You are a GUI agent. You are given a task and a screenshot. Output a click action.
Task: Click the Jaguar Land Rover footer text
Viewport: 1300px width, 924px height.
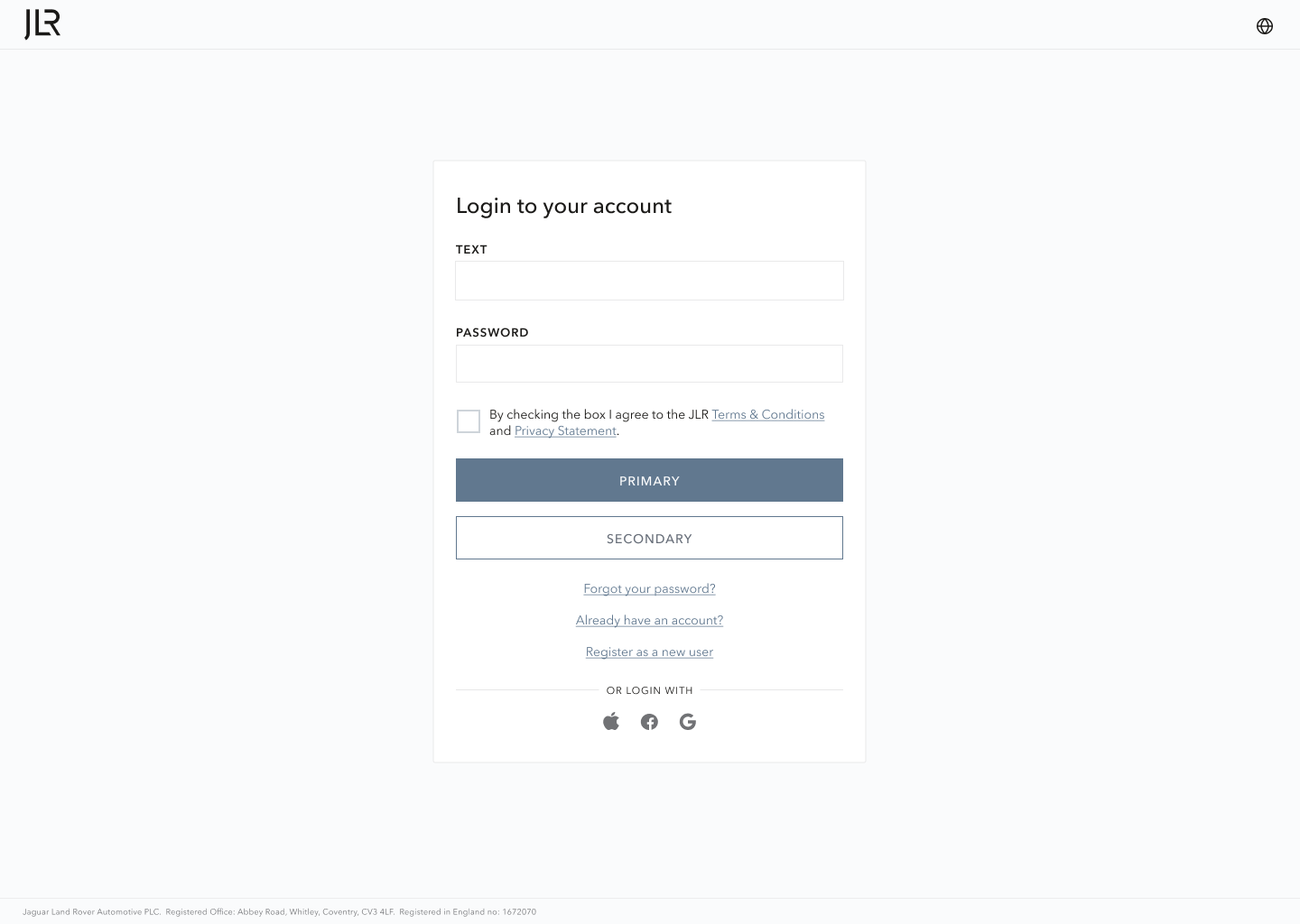(x=279, y=912)
